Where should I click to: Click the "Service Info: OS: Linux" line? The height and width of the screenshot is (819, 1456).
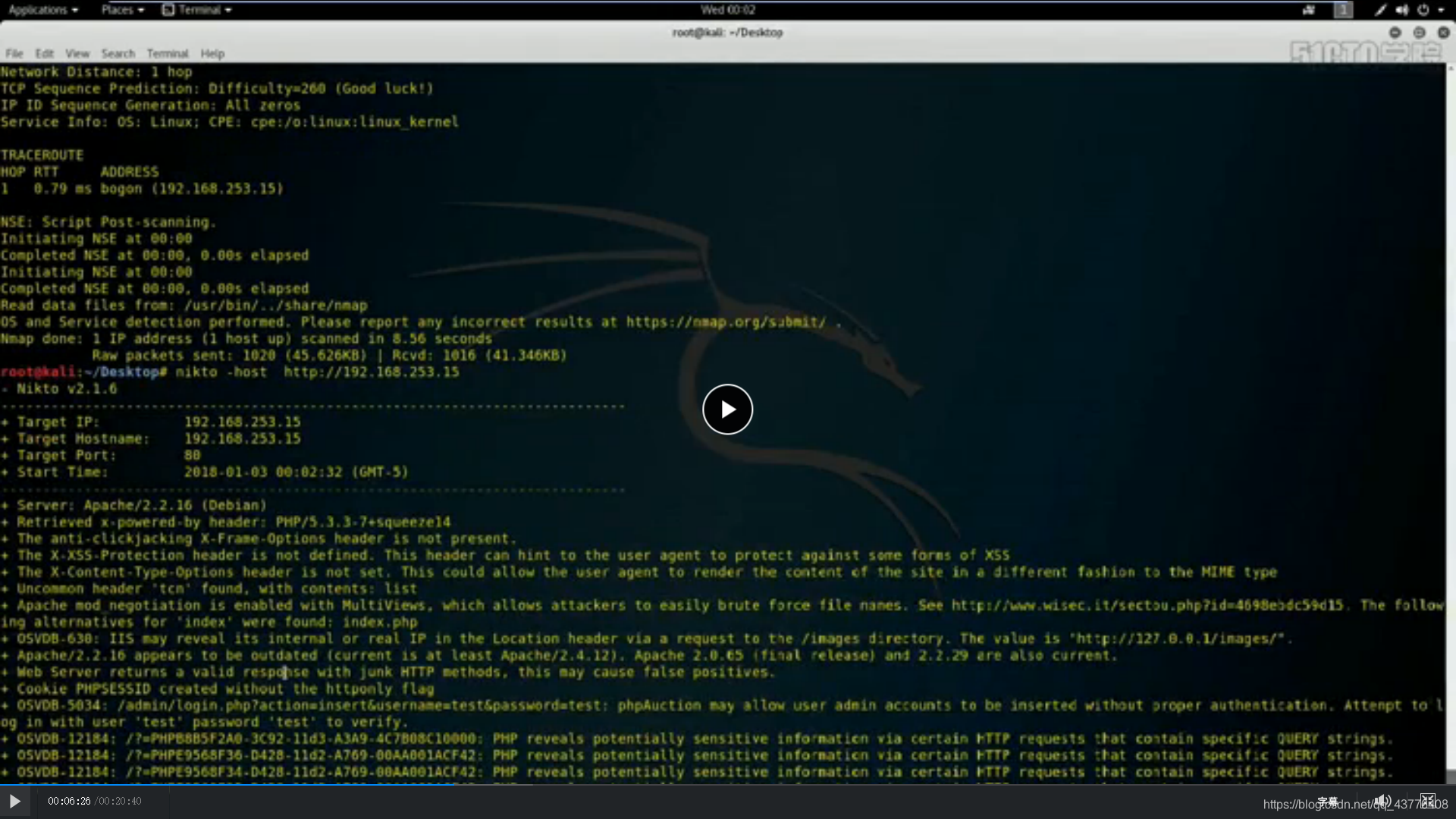click(230, 122)
